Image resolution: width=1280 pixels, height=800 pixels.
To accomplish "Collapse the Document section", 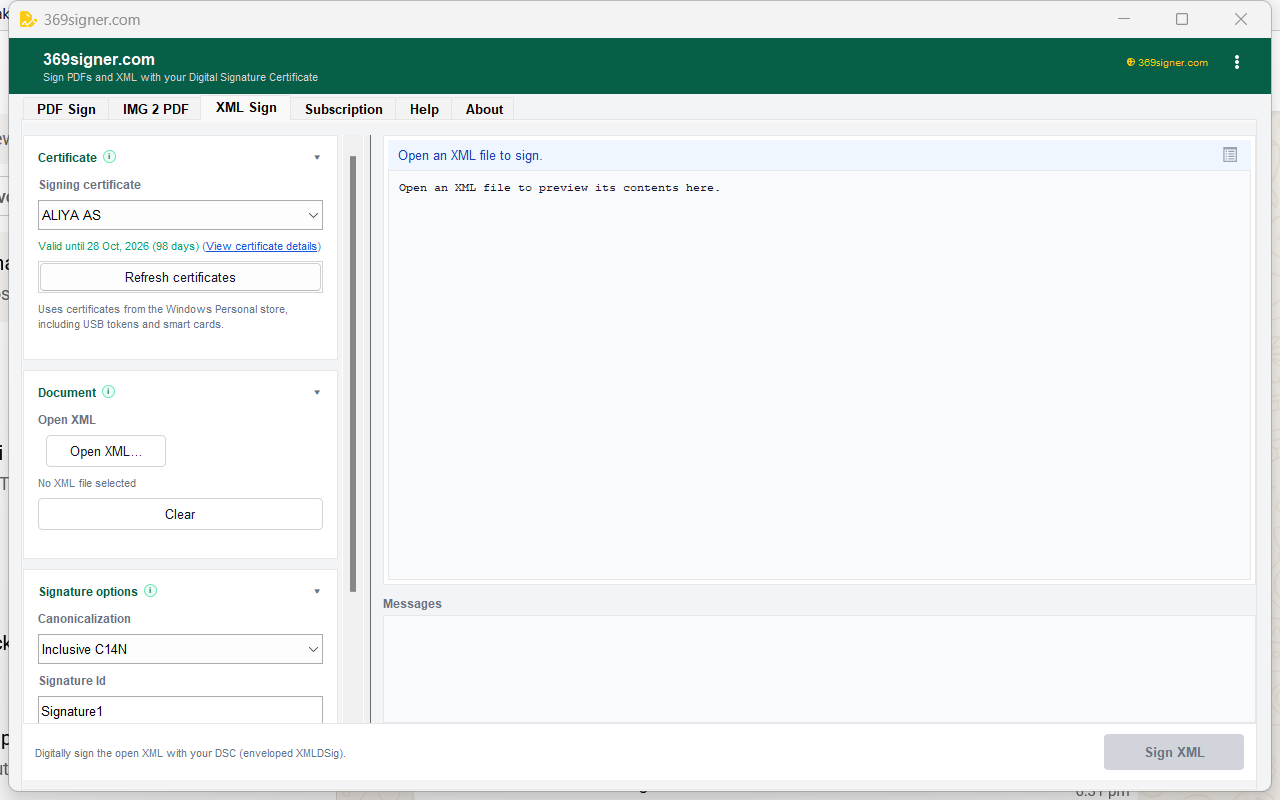I will (x=317, y=393).
